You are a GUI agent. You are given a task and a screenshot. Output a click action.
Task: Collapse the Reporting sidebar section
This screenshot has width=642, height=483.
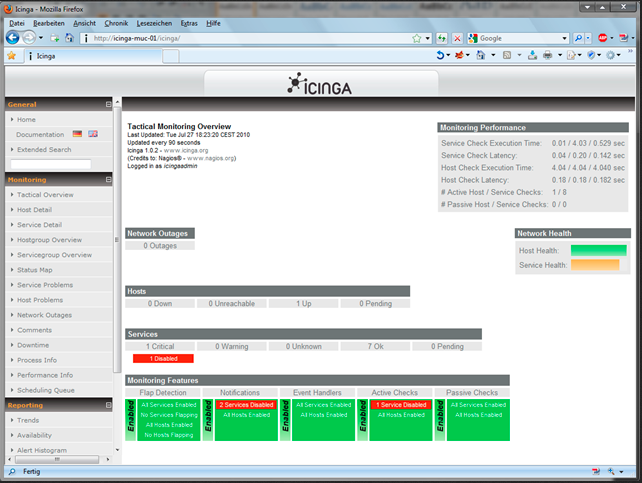(x=109, y=405)
